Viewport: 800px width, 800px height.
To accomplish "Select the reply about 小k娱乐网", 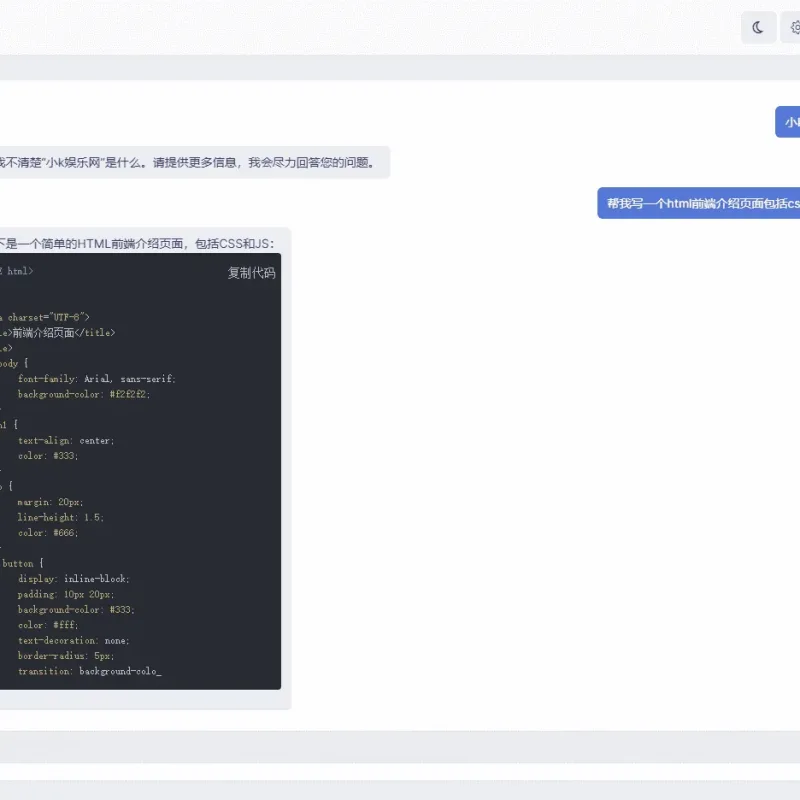I will pos(194,163).
